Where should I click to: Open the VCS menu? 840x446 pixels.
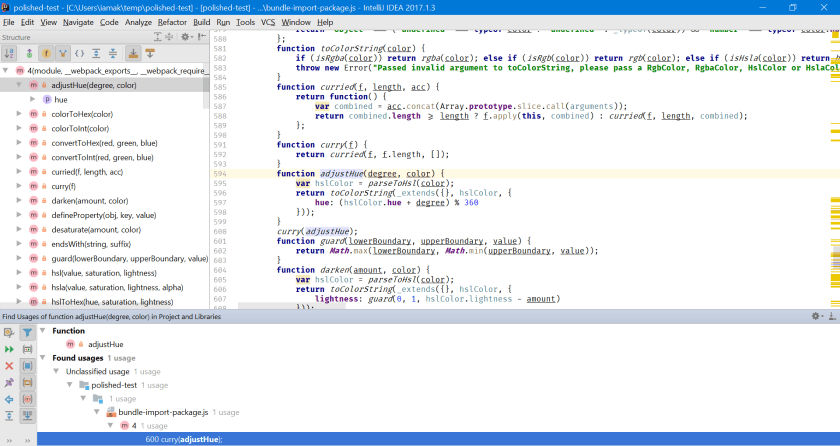pyautogui.click(x=268, y=22)
